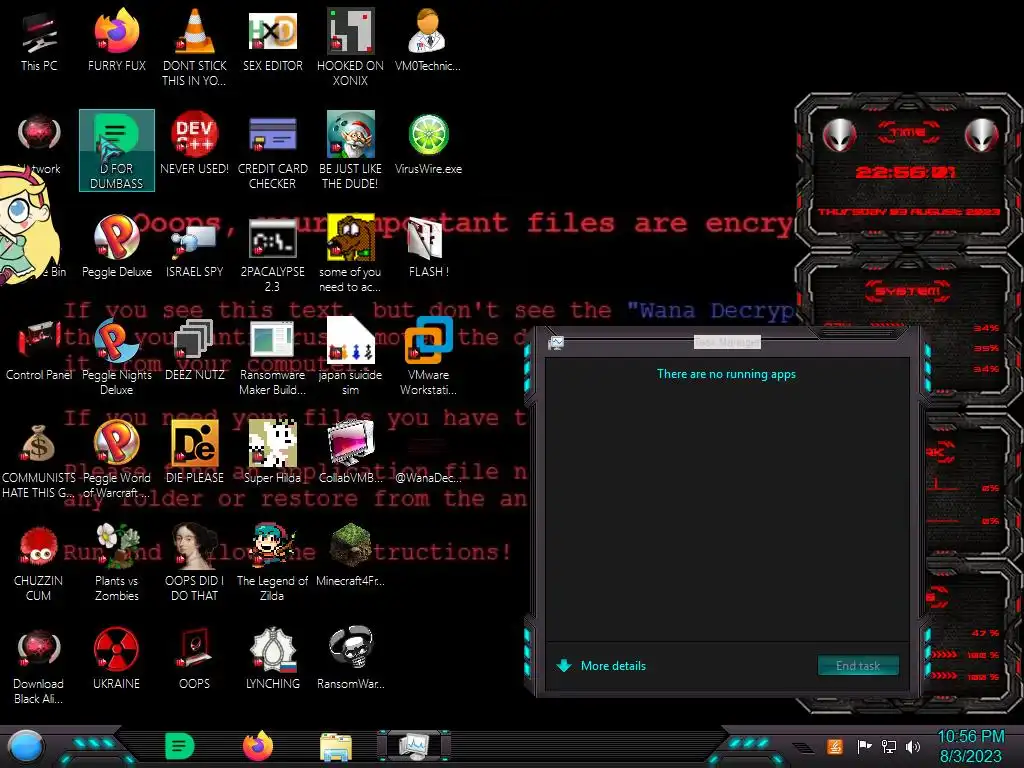1024x768 pixels.
Task: Click the Task Manager window title icon
Action: click(x=556, y=342)
